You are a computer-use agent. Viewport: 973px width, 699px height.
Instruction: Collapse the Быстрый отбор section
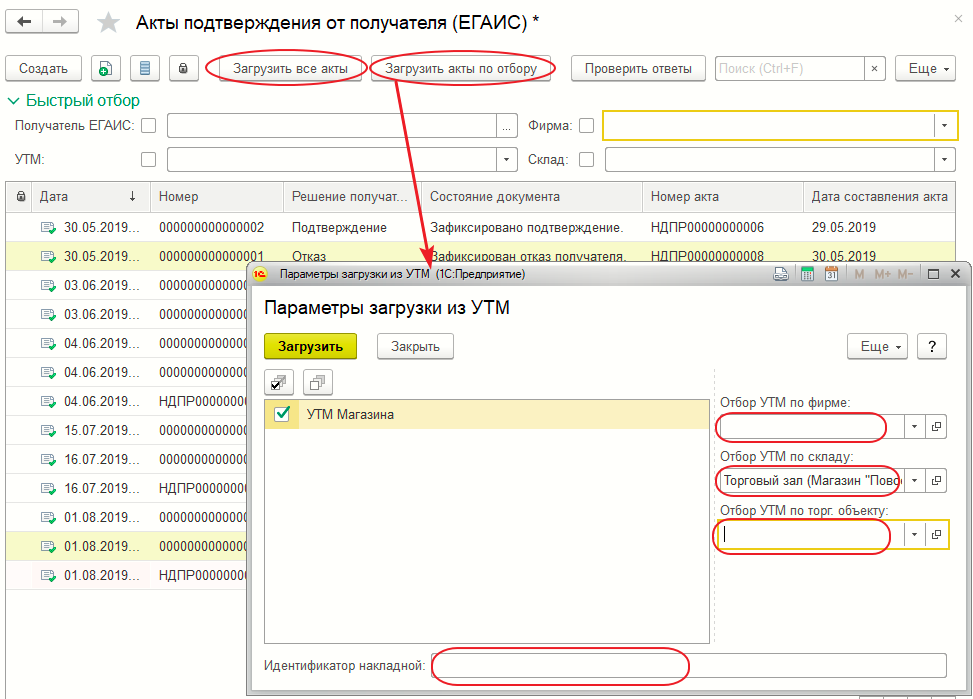[x=15, y=100]
